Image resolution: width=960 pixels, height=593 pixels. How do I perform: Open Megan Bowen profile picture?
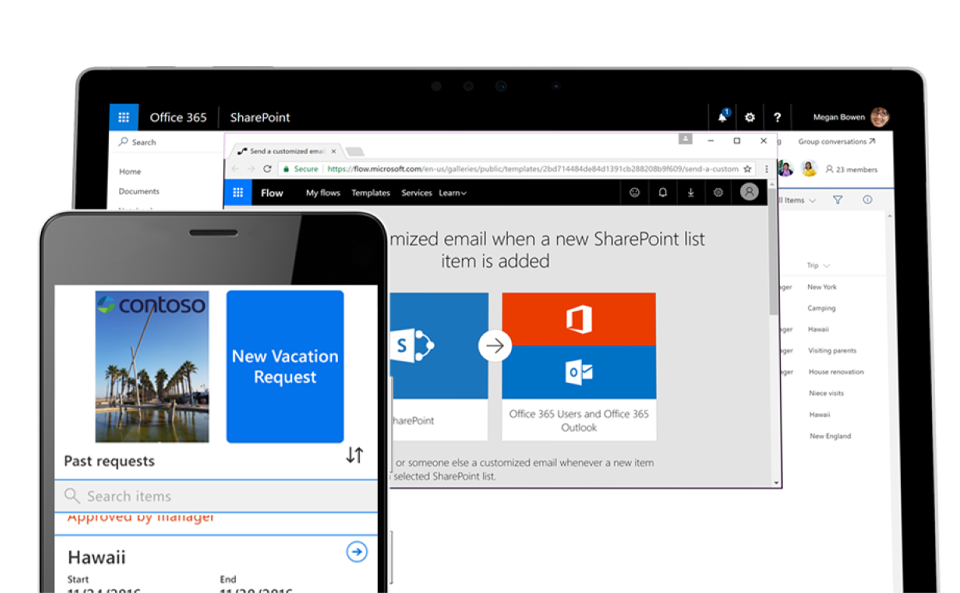[x=880, y=116]
